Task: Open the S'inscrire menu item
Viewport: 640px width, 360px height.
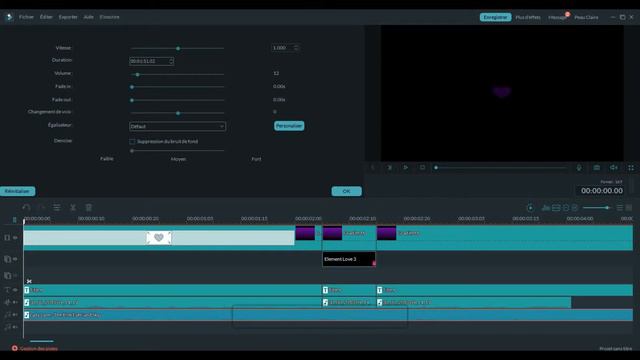Action: 109,17
